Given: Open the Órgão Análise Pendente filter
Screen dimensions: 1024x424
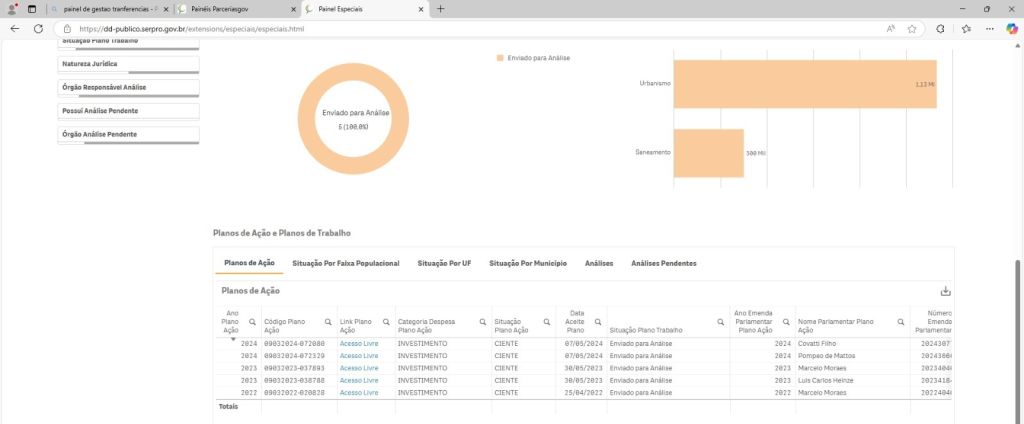Looking at the screenshot, I should (129, 135).
